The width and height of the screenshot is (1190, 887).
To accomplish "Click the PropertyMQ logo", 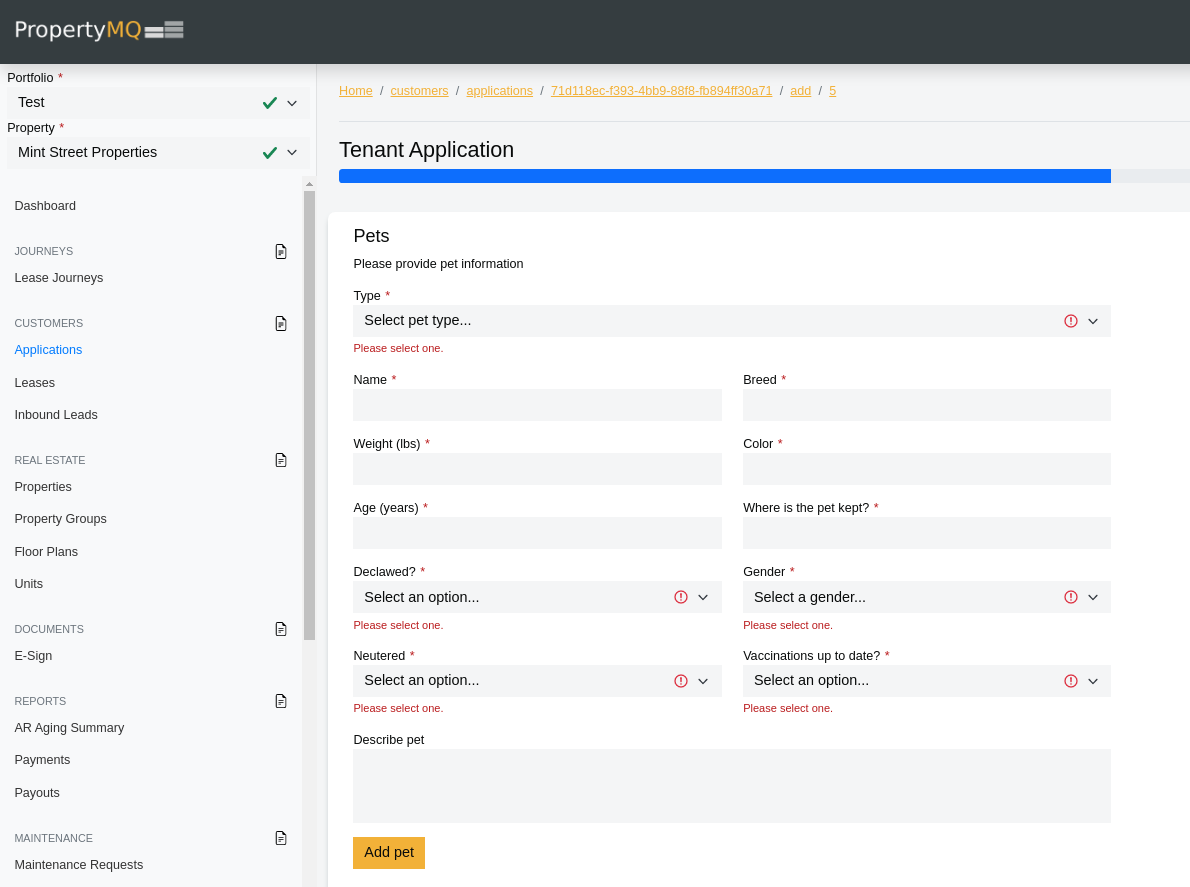I will (98, 30).
